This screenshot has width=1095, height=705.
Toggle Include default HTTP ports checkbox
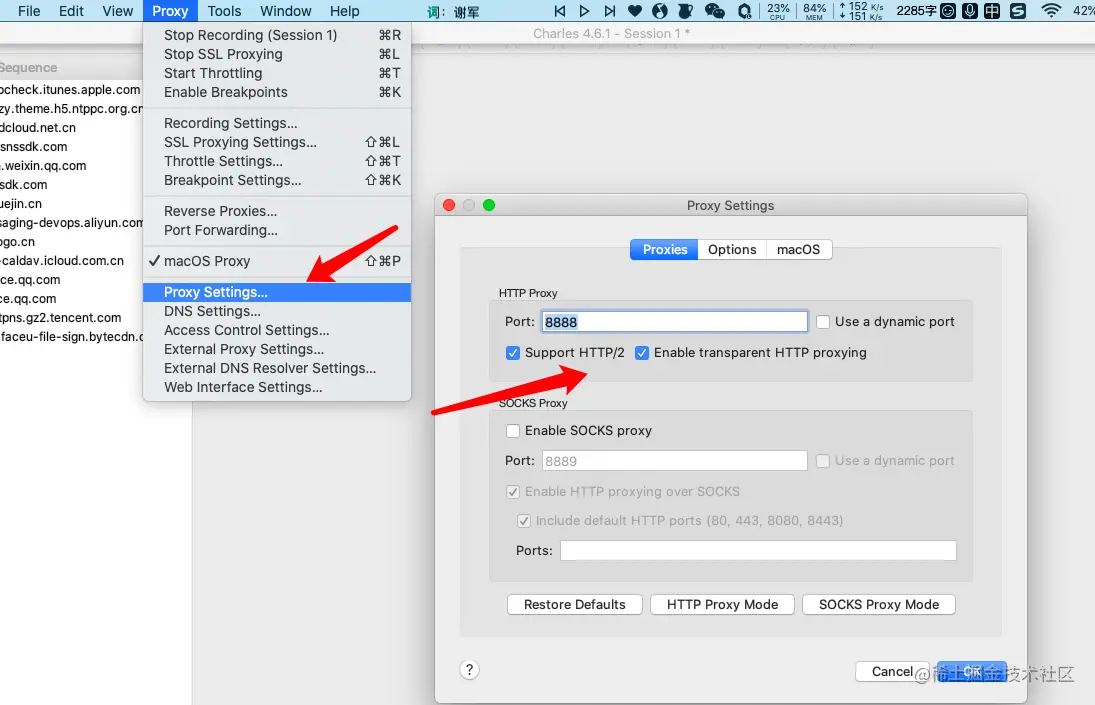coord(523,521)
